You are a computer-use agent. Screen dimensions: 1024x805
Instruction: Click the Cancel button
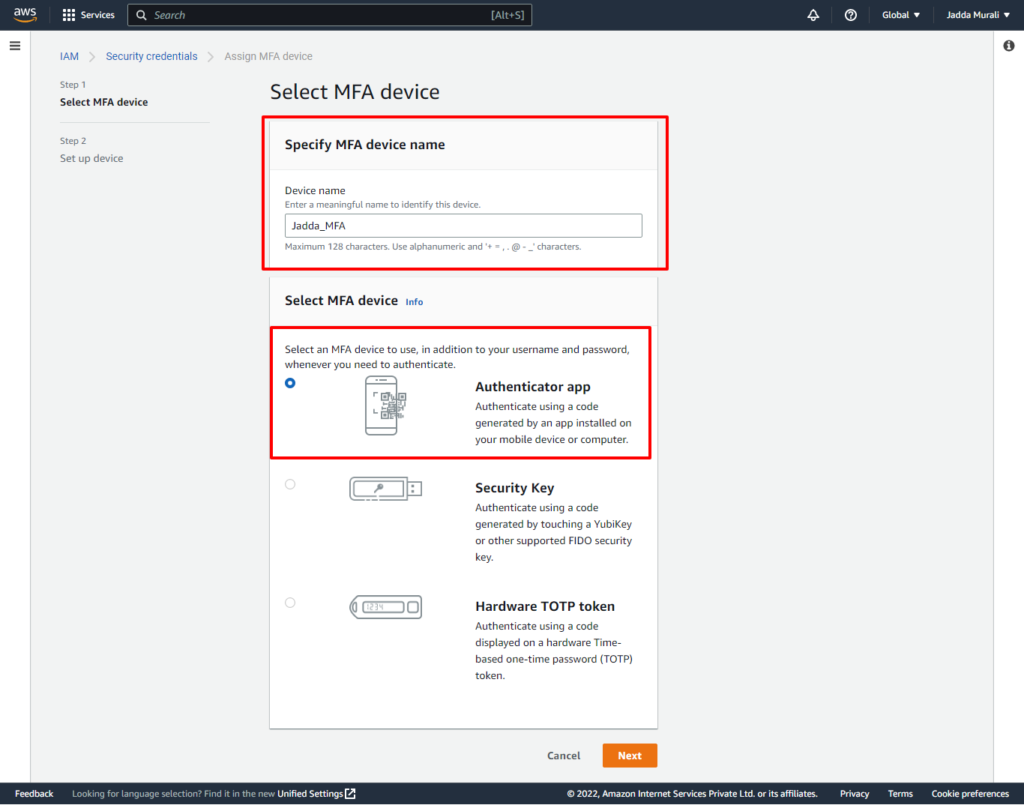[x=564, y=755]
